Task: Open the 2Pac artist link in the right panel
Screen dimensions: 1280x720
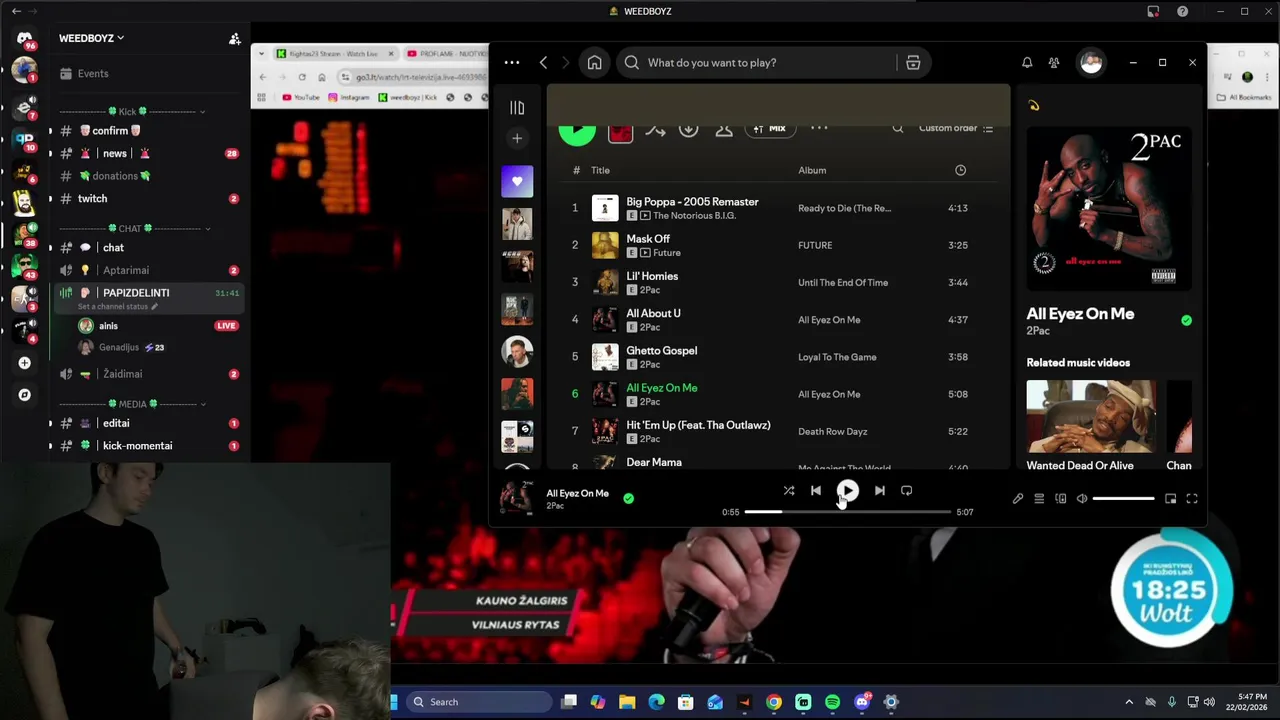Action: coord(1038,331)
